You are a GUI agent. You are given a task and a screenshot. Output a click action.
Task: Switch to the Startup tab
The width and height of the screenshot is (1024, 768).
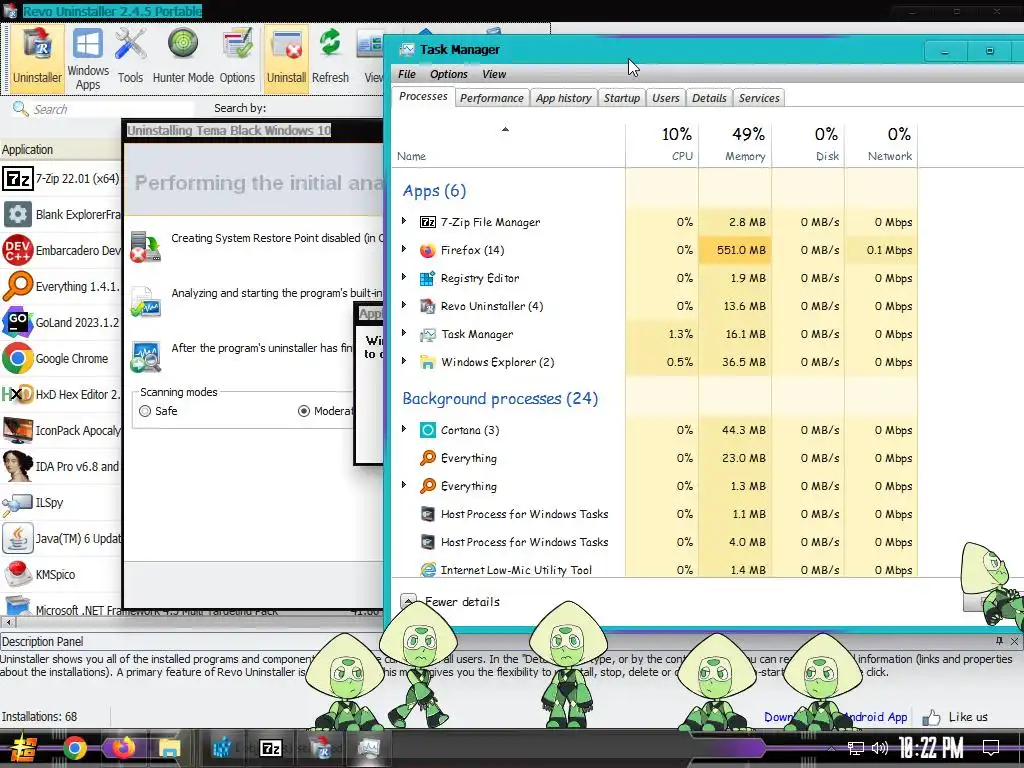[x=622, y=98]
